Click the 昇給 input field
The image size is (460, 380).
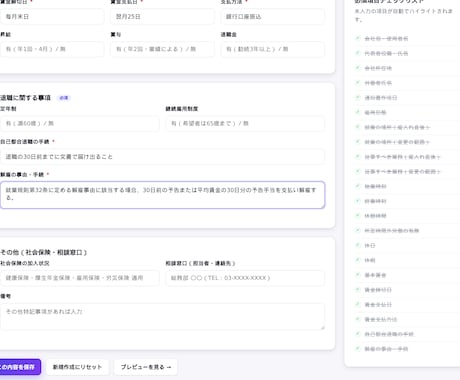(x=52, y=49)
